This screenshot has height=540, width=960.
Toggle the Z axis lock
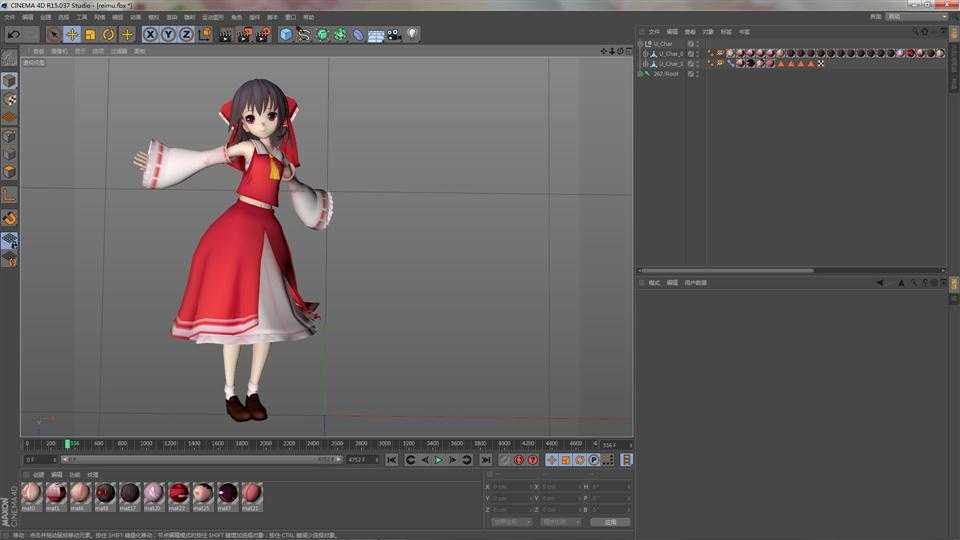(186, 35)
